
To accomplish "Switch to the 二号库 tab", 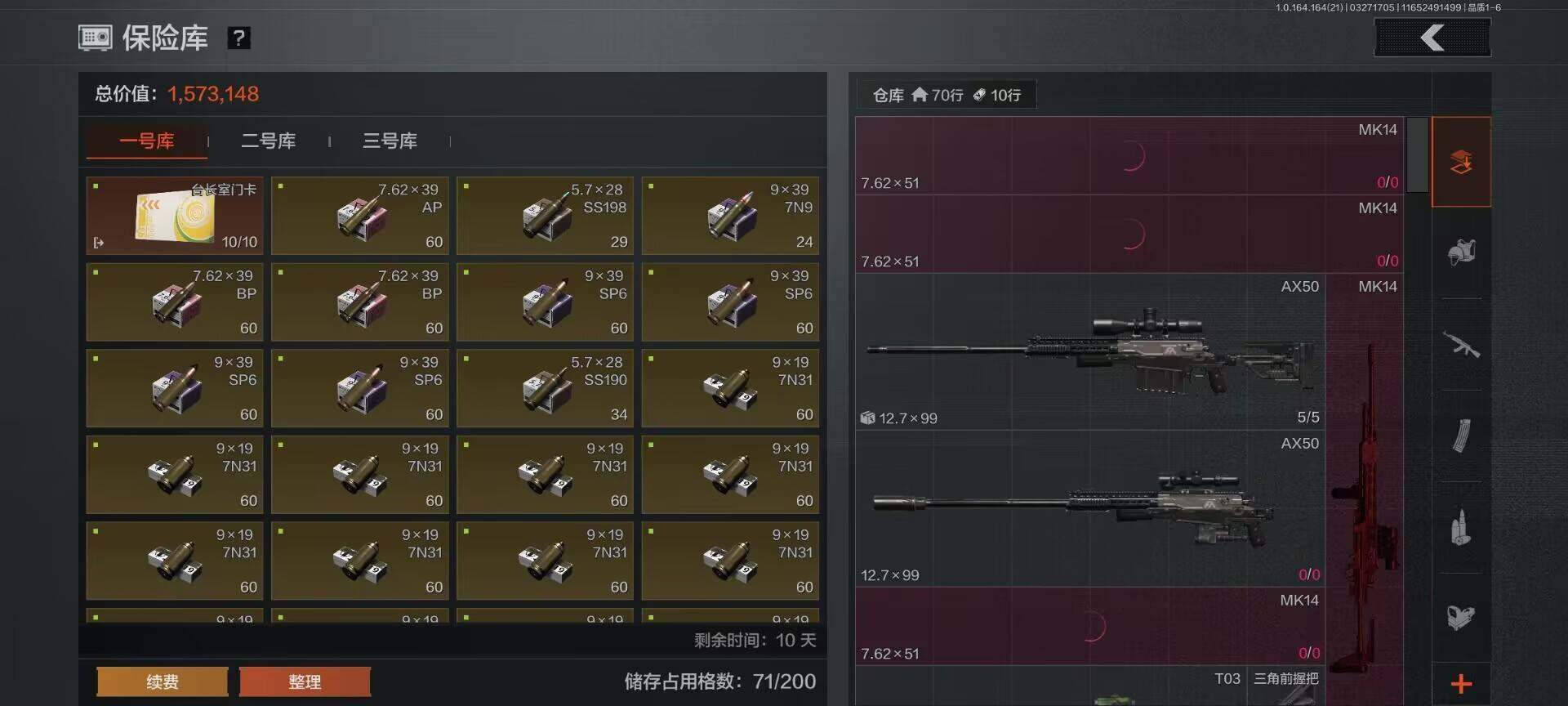I will coord(268,141).
